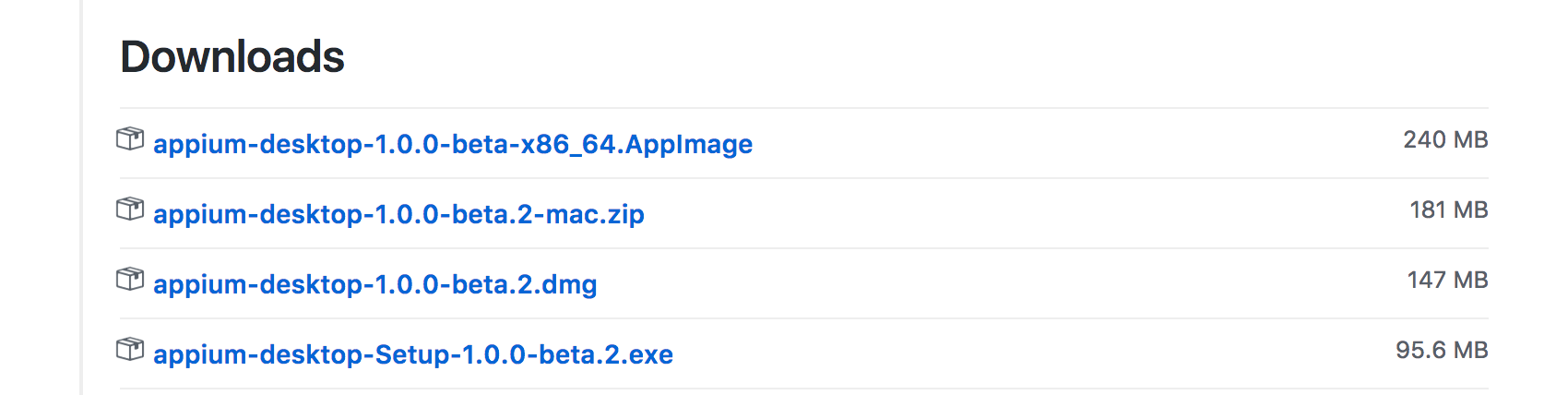Viewport: 1568px width, 395px height.
Task: Click the separator between AppImage and mac.zip rows
Action: 804,178
